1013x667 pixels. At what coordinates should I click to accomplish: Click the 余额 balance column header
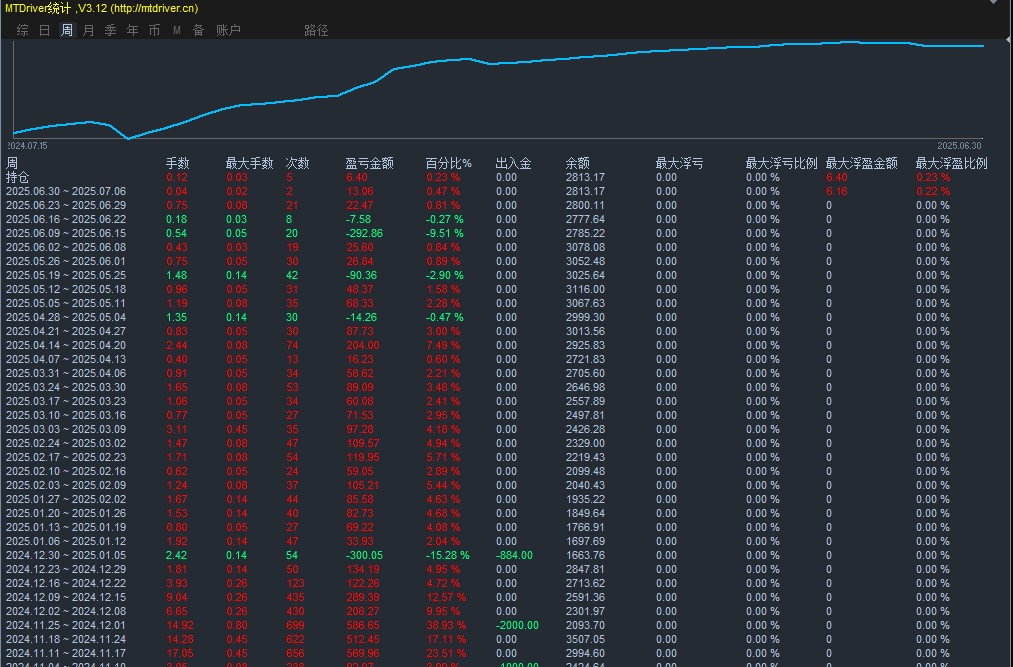[577, 163]
